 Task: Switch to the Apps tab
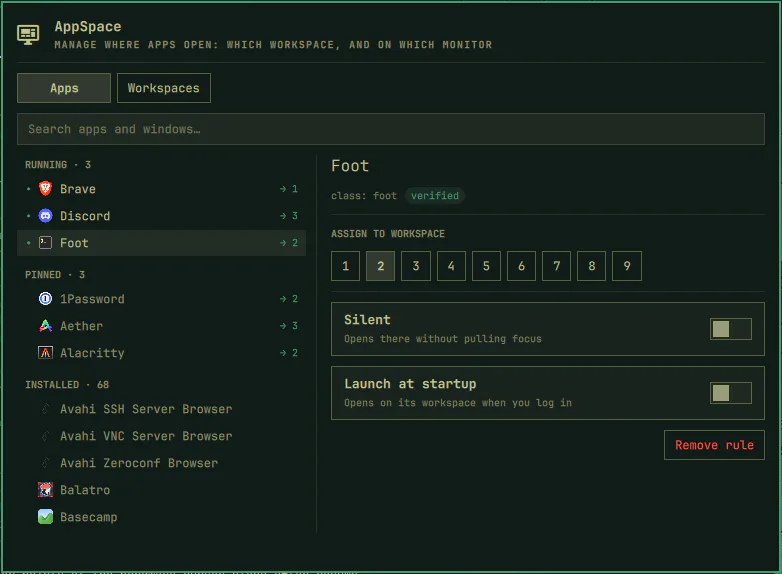click(x=64, y=88)
